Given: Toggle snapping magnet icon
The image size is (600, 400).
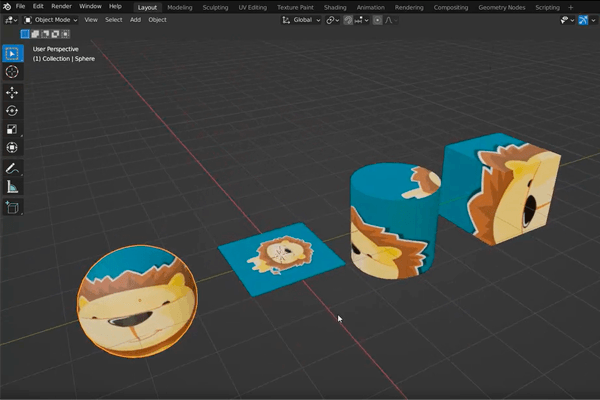Looking at the screenshot, I should click(x=348, y=20).
